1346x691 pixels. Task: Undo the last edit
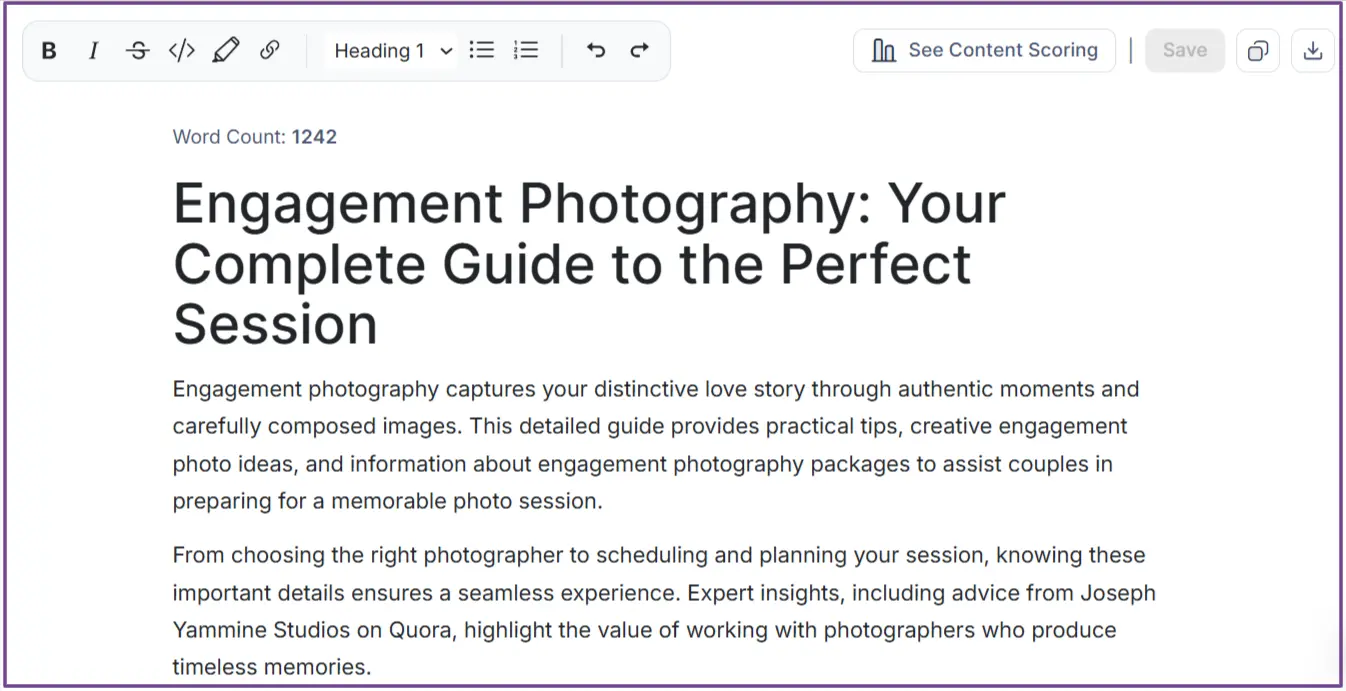(x=595, y=50)
